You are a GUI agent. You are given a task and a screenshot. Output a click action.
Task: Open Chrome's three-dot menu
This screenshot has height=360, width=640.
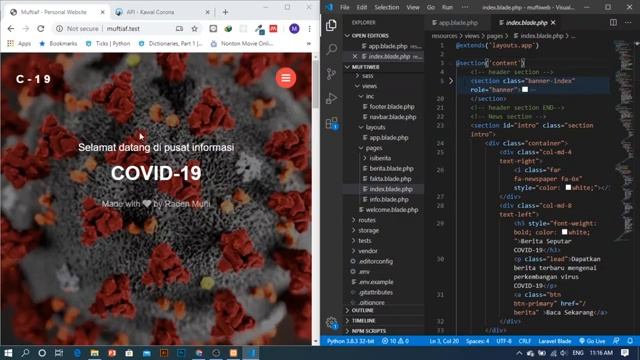click(x=309, y=29)
